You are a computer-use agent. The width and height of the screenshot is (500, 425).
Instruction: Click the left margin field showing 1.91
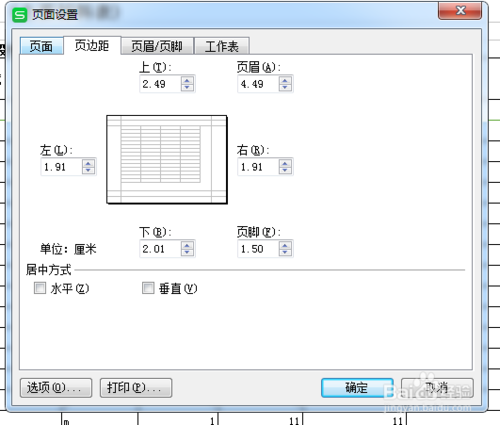(62, 167)
